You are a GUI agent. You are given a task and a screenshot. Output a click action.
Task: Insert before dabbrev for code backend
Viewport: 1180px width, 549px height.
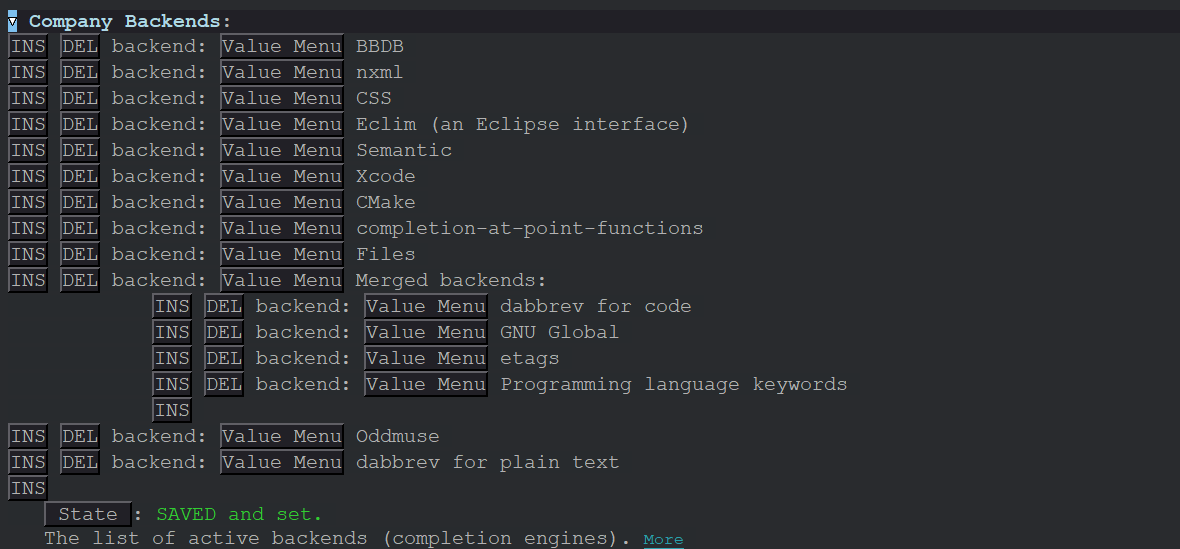[172, 307]
